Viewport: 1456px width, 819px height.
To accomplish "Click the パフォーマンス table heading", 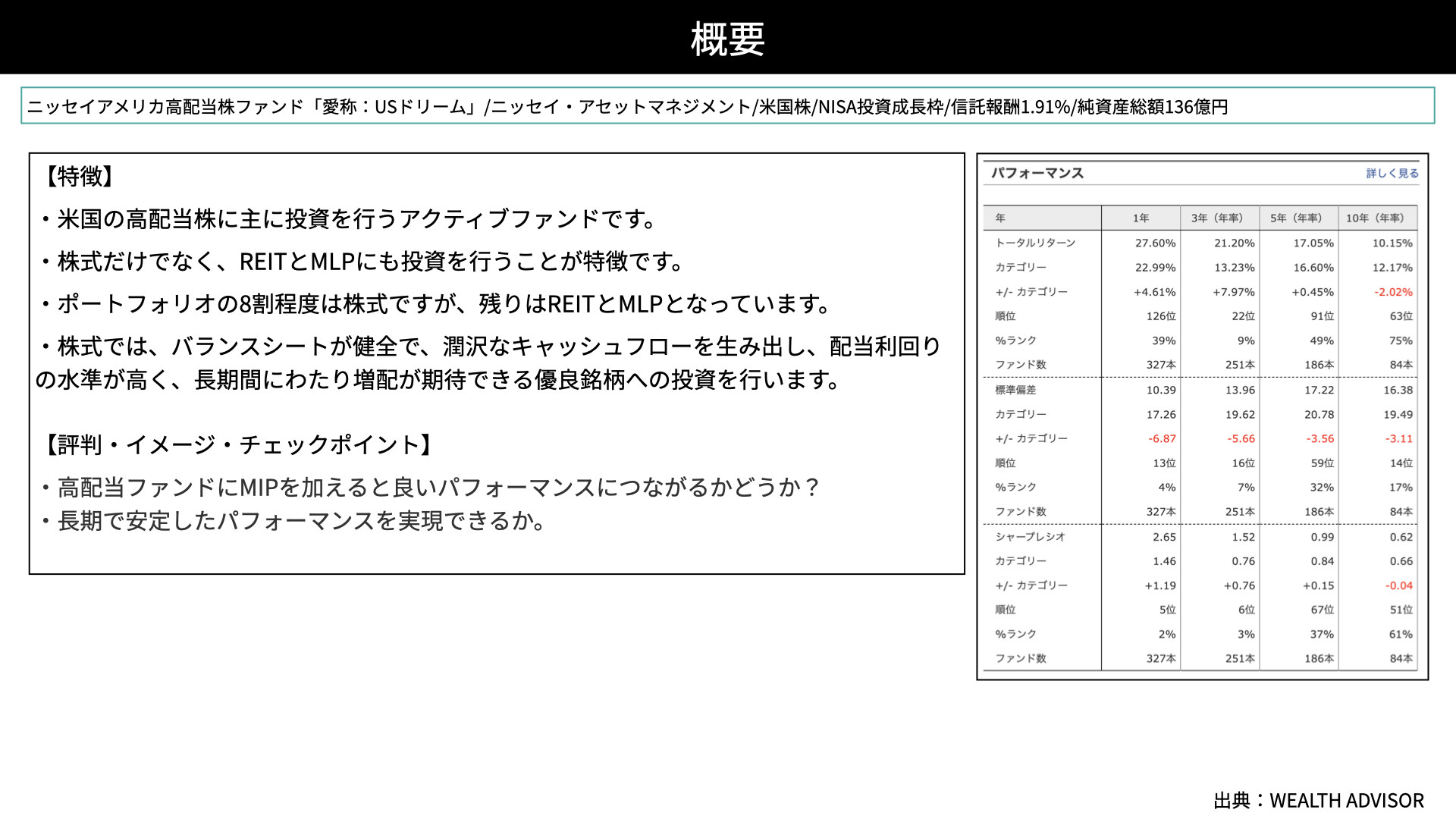I will tap(1037, 173).
